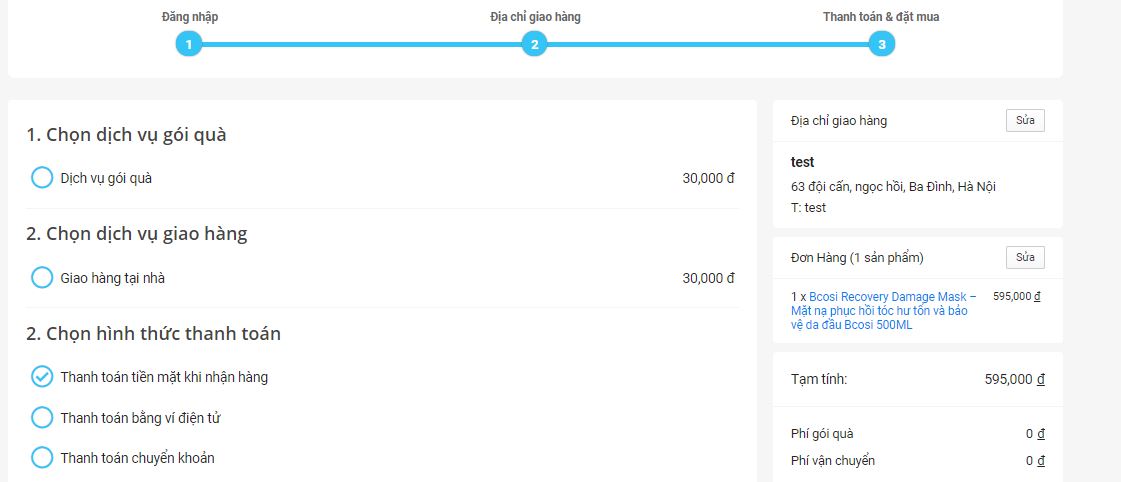Click the Dịch vụ gói quà label text
This screenshot has height=482, width=1121.
coord(106,178)
